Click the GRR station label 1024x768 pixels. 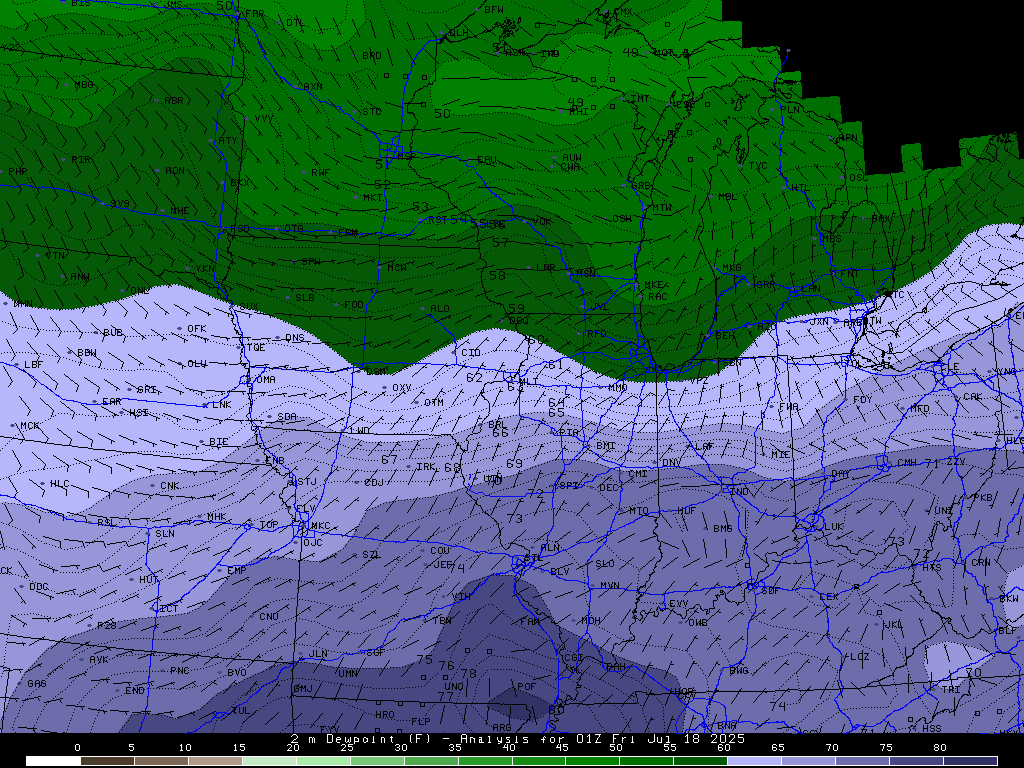click(x=765, y=285)
